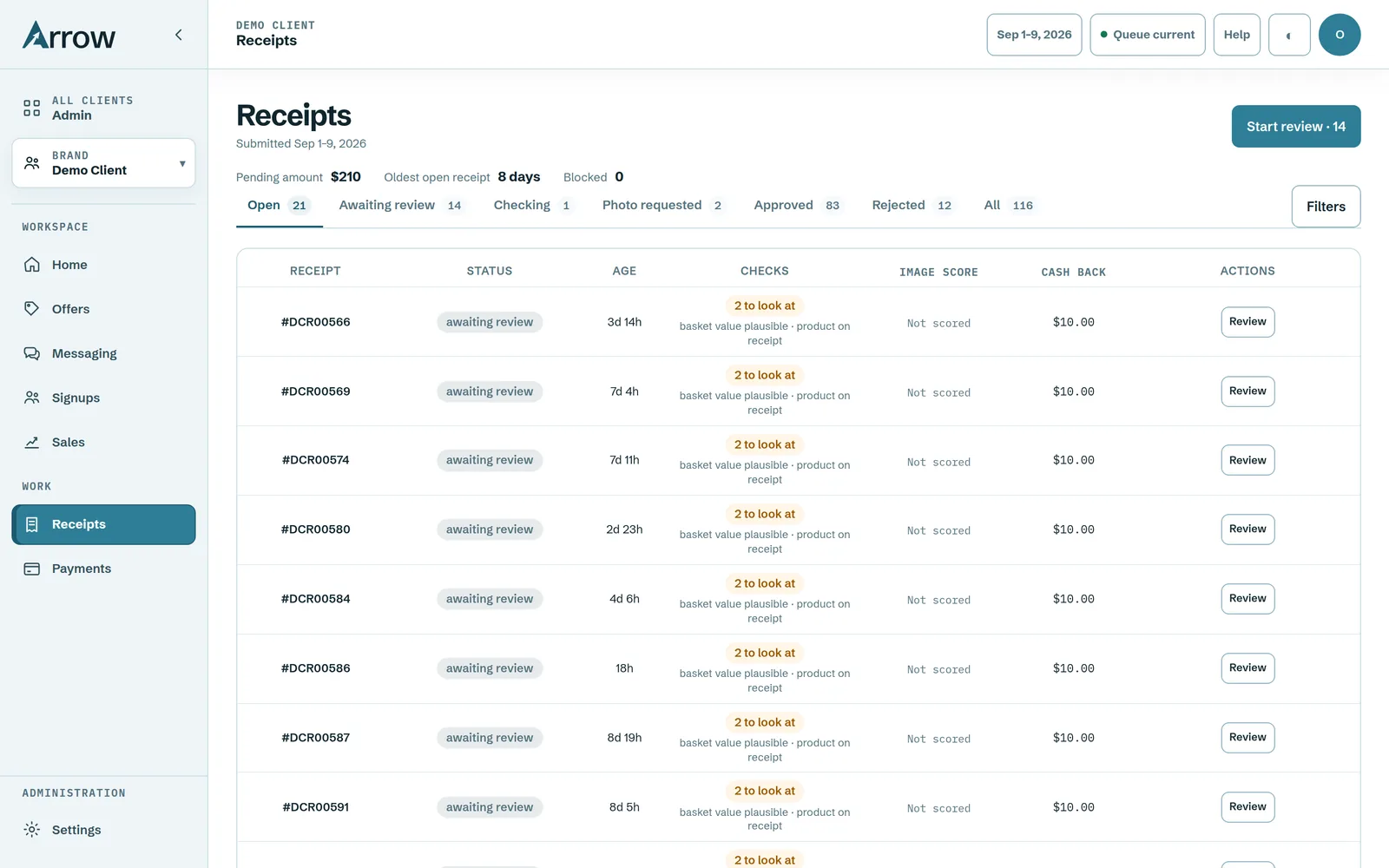
Task: Open the Sep 1–9, 2026 date range
Action: 1034,35
